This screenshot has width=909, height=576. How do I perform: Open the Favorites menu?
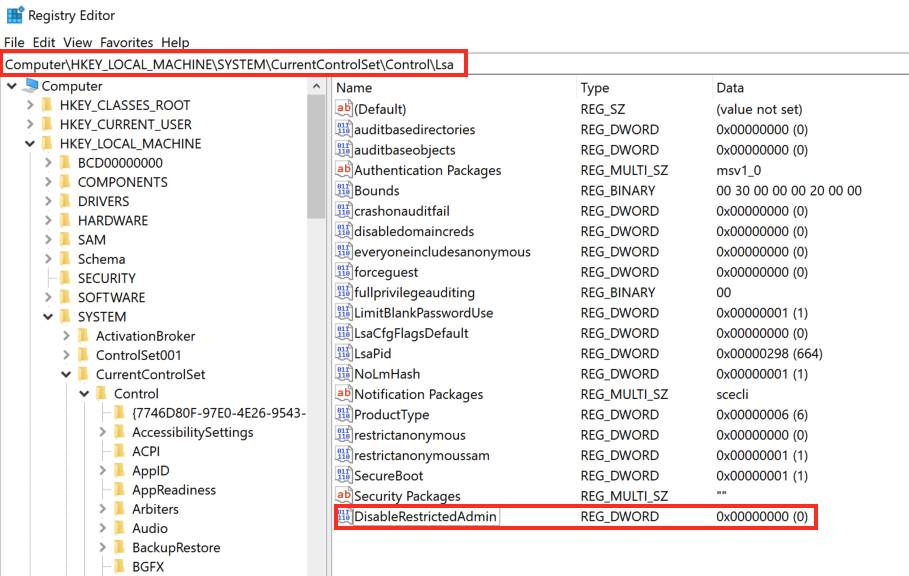[126, 43]
